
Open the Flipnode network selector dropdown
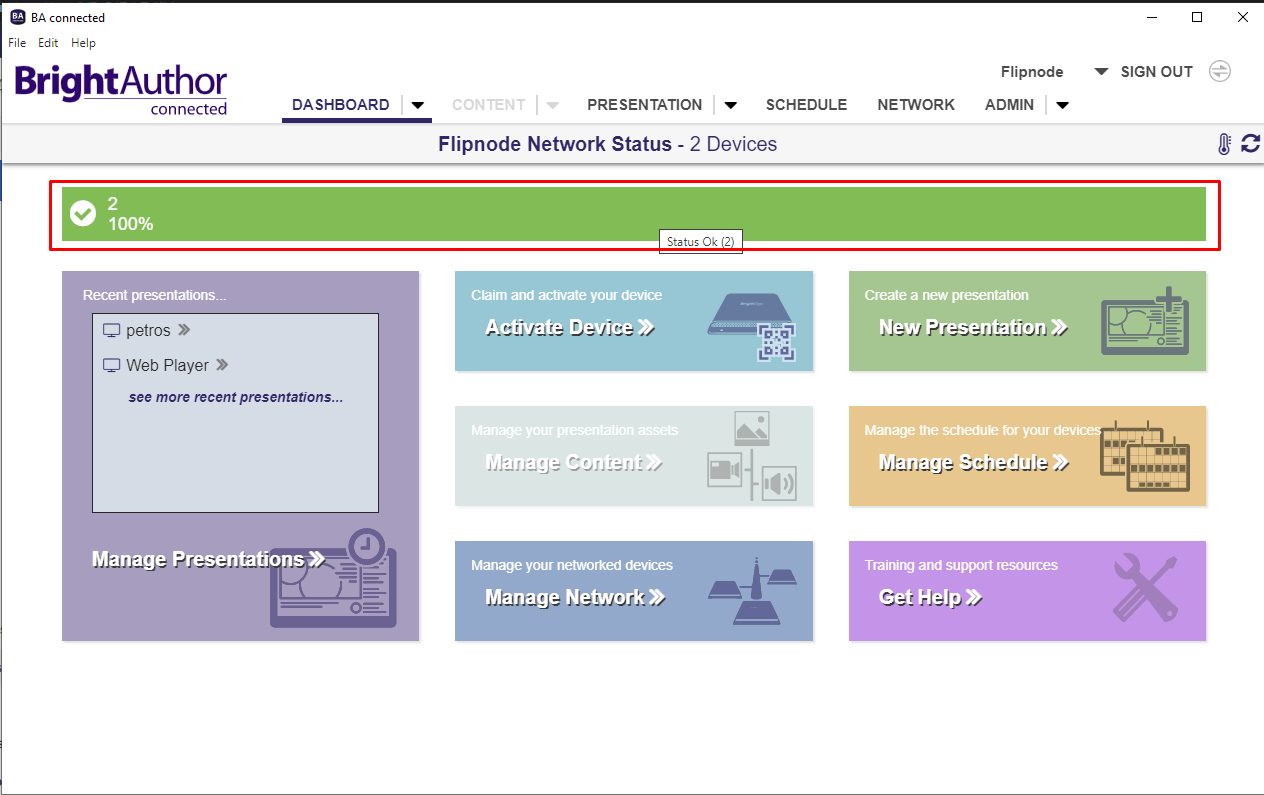[x=1101, y=72]
